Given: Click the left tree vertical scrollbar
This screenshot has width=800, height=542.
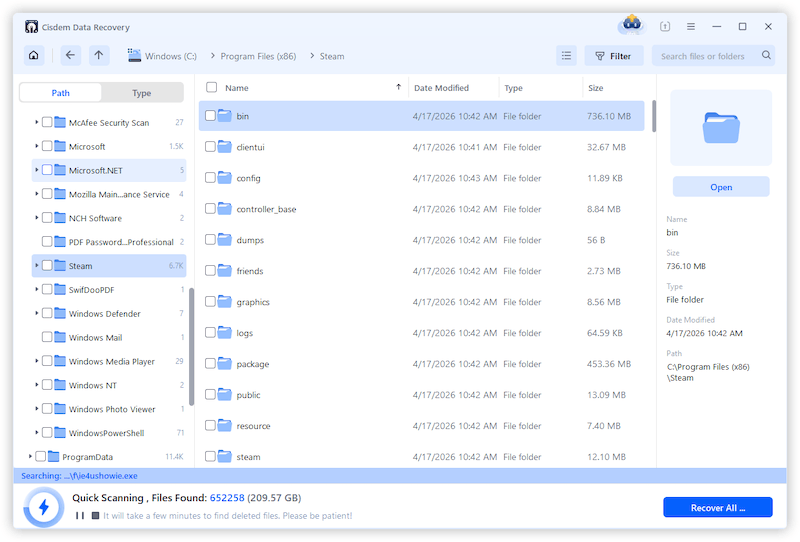Looking at the screenshot, I should click(x=191, y=347).
